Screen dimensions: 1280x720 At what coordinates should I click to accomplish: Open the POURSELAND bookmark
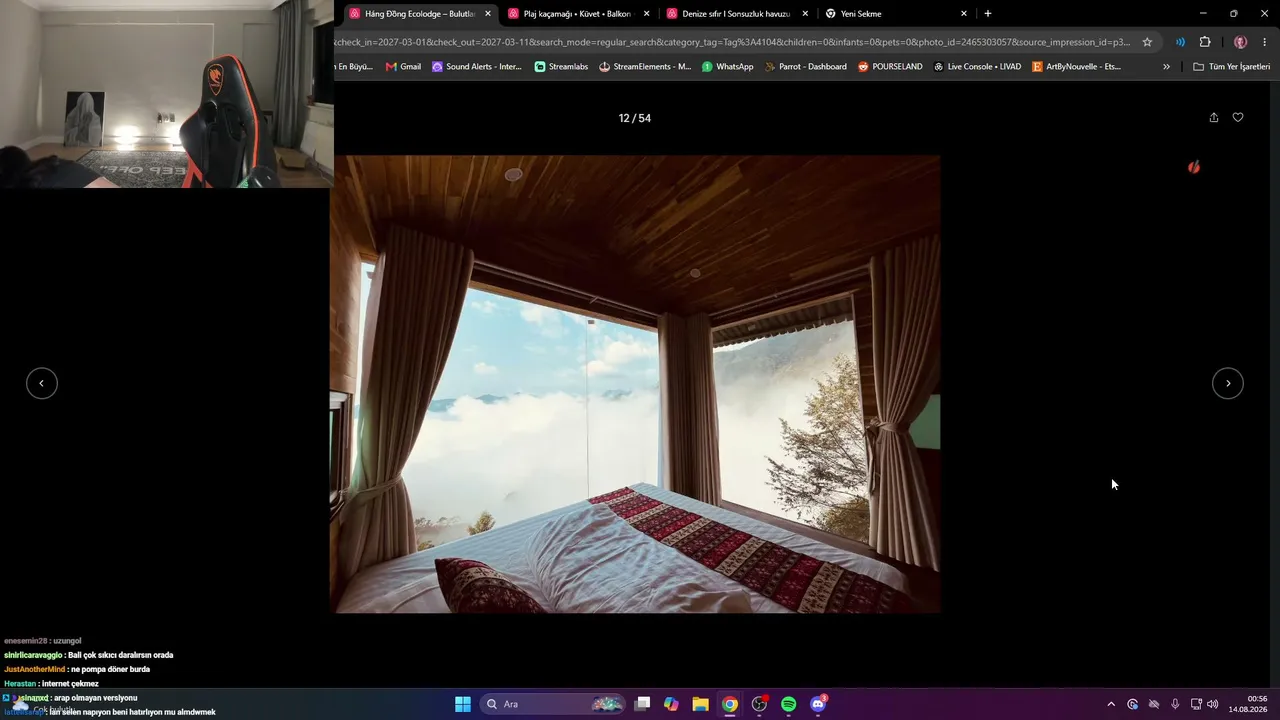pyautogui.click(x=890, y=67)
